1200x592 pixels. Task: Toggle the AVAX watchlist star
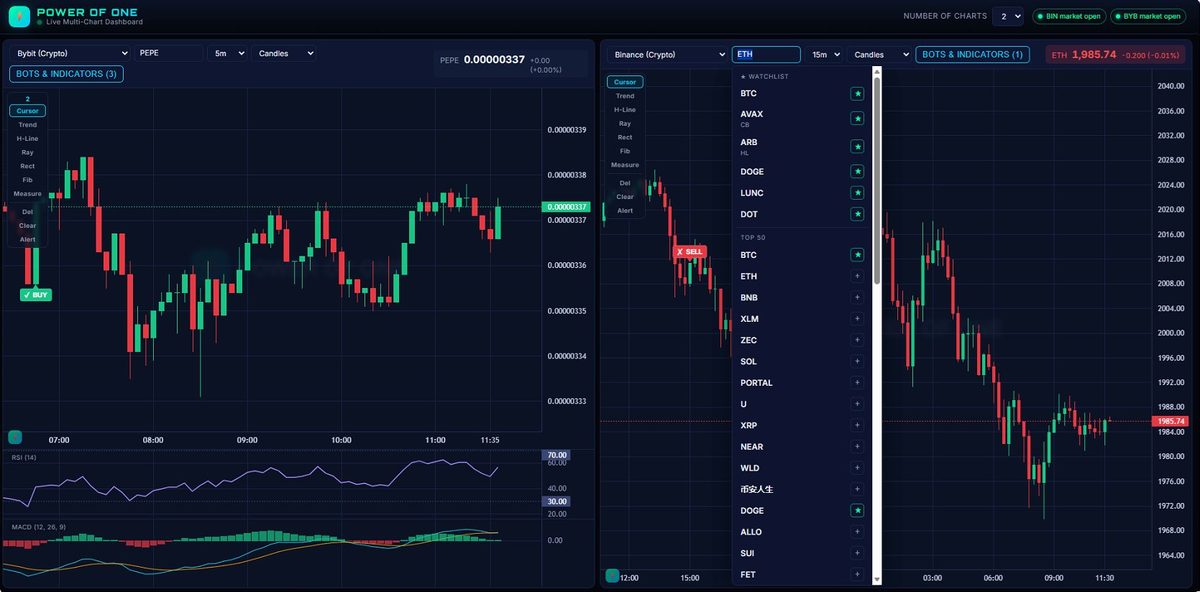(857, 118)
